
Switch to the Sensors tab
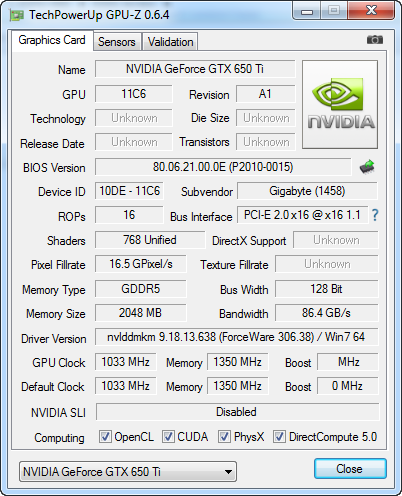click(117, 42)
